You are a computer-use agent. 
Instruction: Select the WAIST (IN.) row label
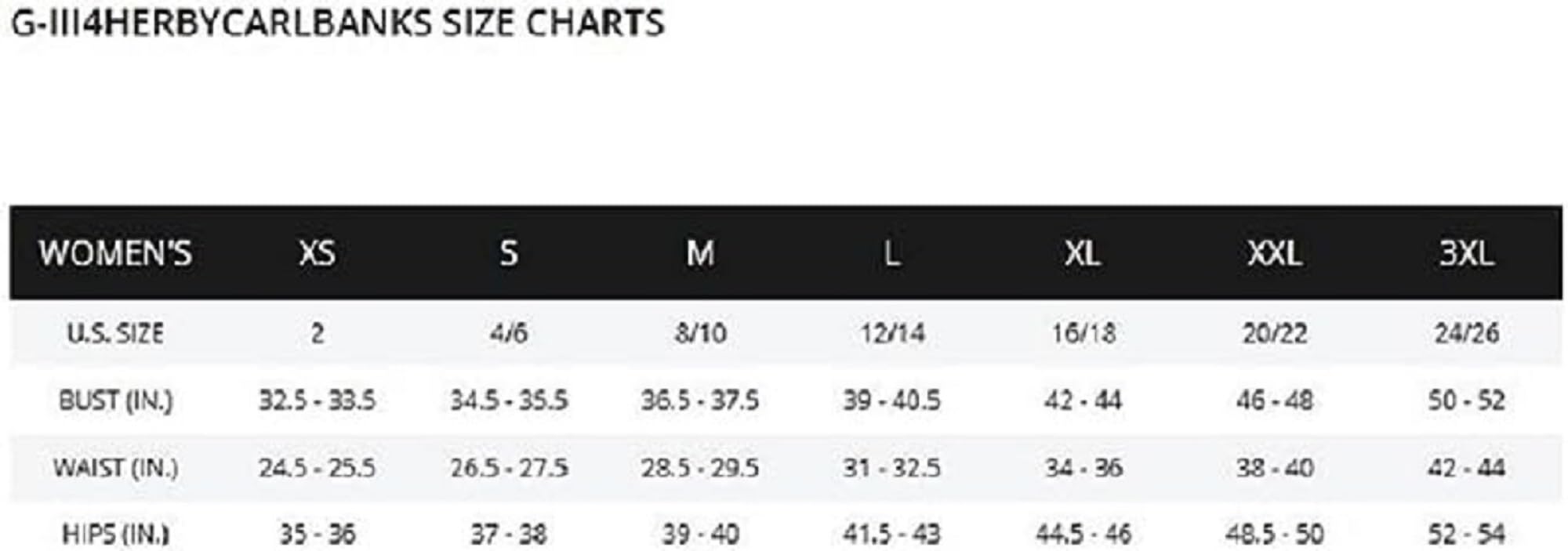click(x=115, y=468)
